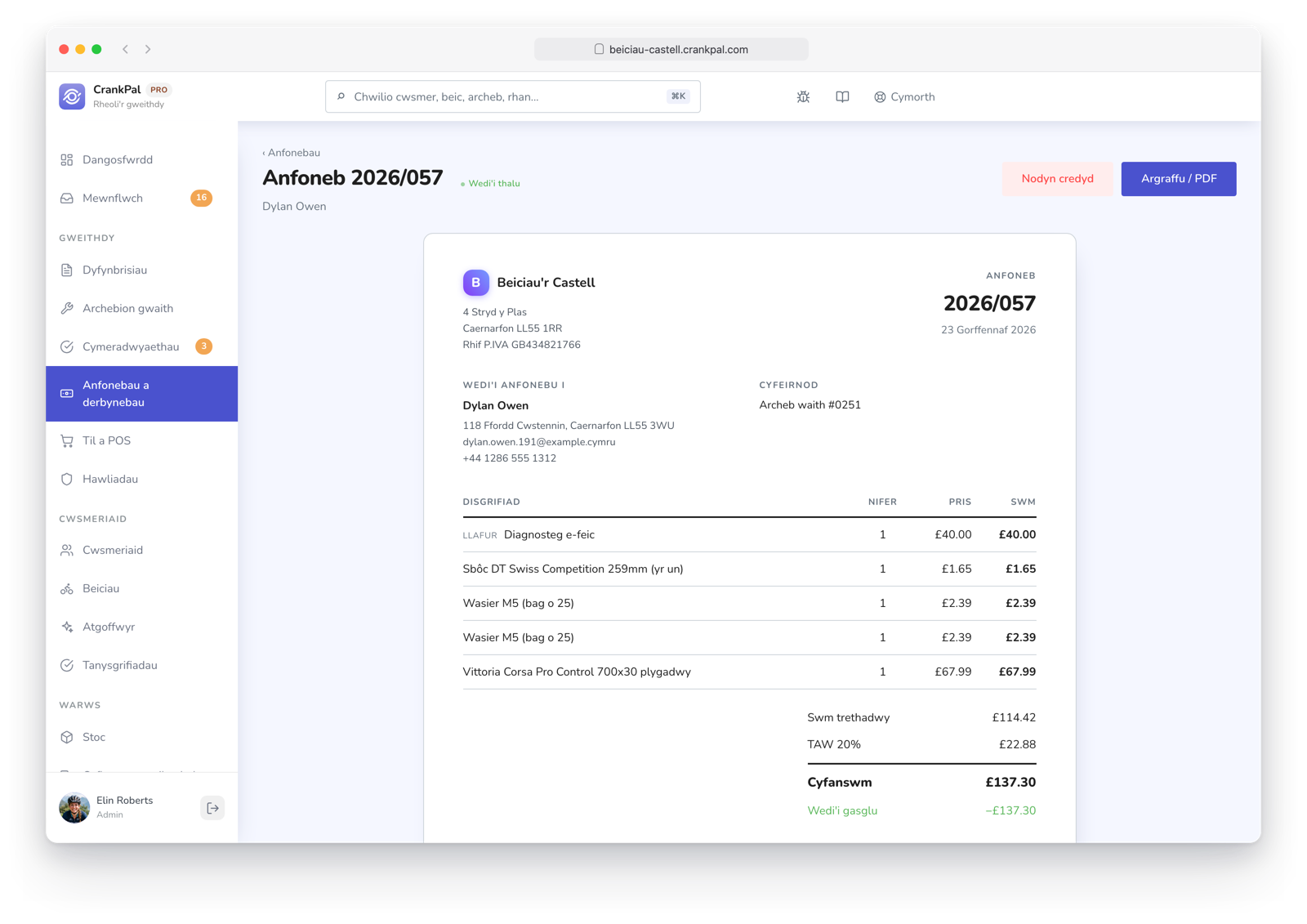Screen dimensions: 1307x924
Task: Focus the Chwilio cwsmer search field
Action: (513, 96)
